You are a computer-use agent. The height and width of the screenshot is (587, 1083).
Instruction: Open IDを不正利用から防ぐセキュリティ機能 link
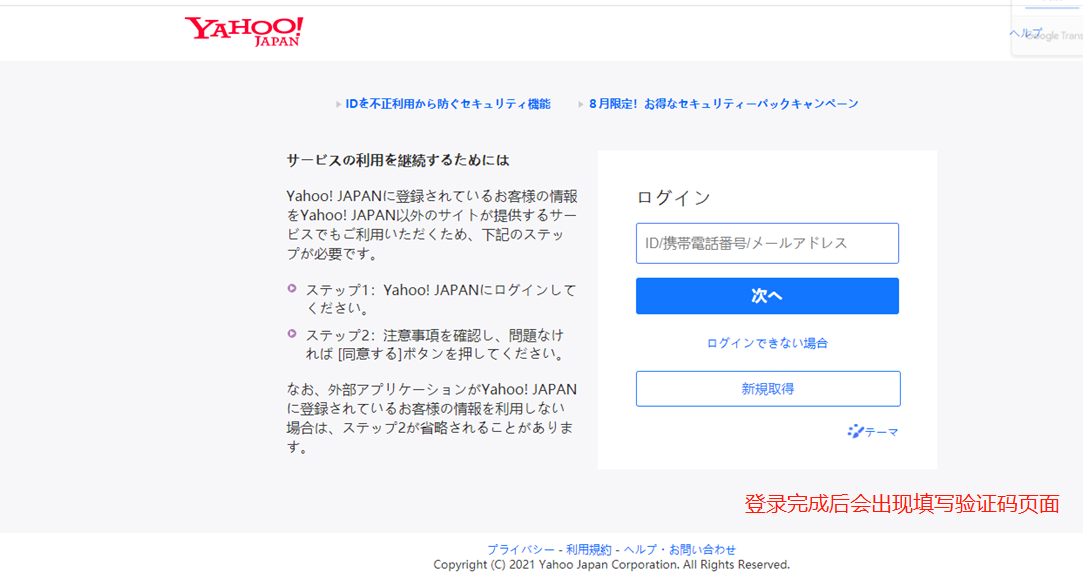click(448, 104)
